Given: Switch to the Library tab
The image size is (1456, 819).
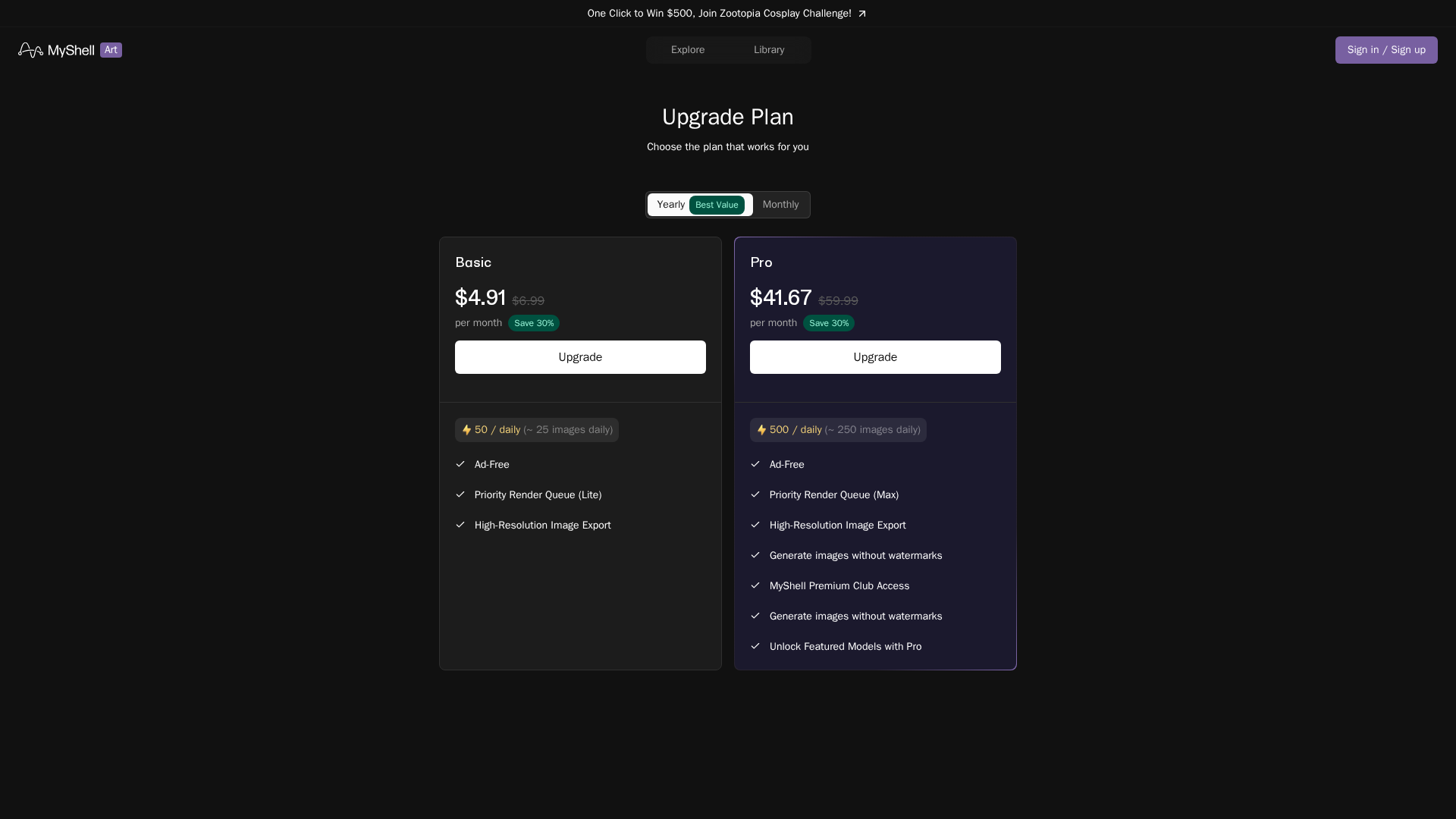Looking at the screenshot, I should click(769, 49).
